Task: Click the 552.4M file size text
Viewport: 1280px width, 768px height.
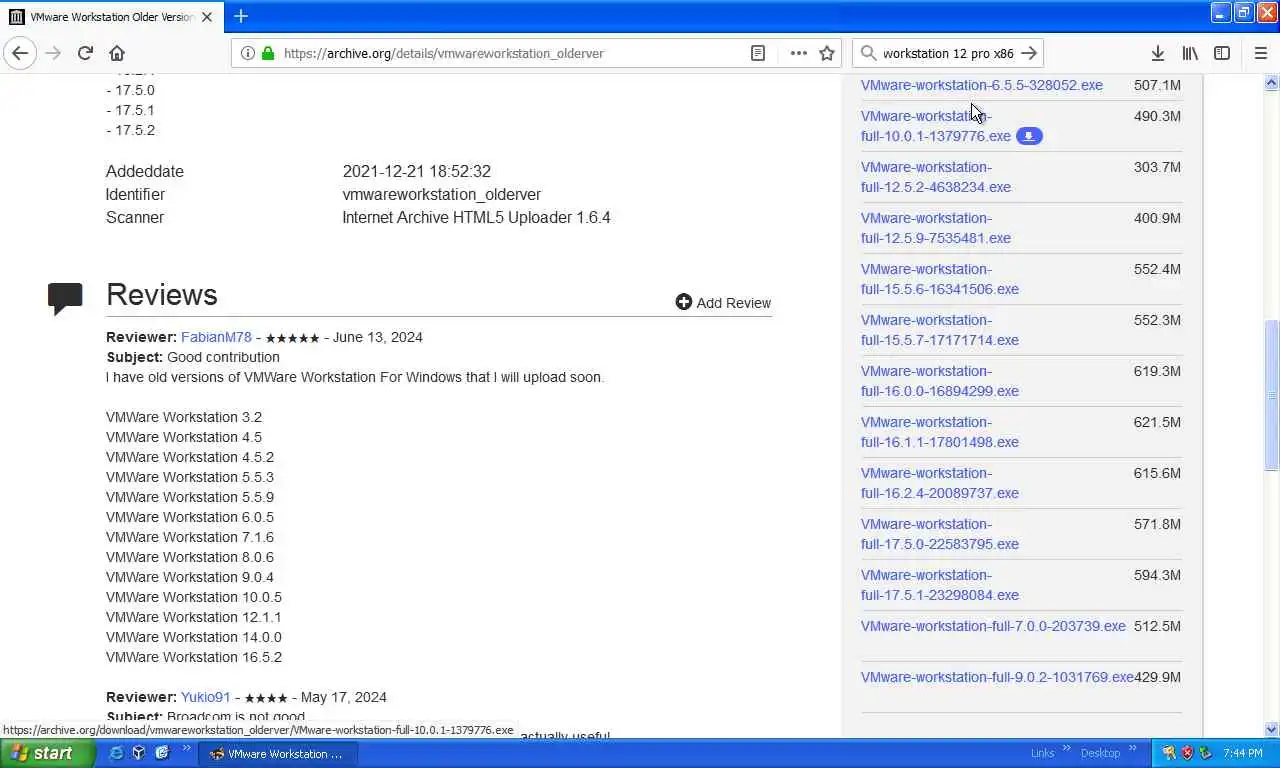Action: point(1157,269)
